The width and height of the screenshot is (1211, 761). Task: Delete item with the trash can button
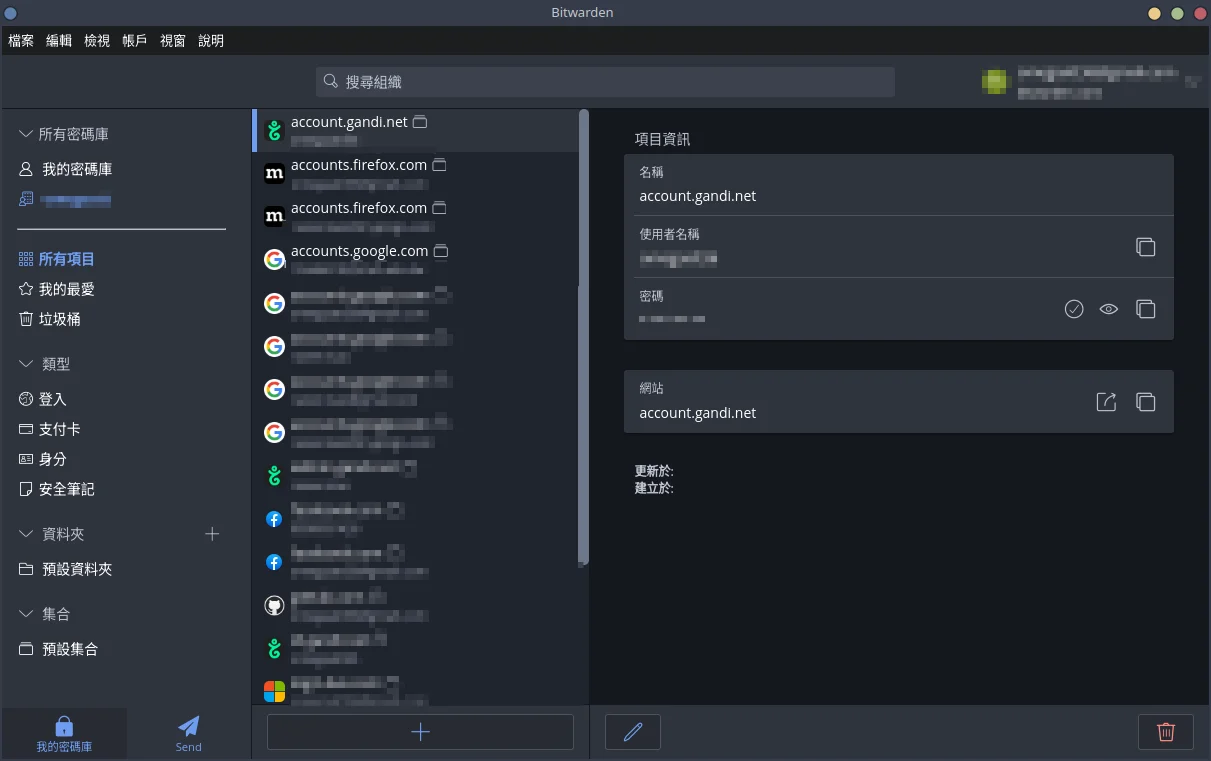coord(1166,732)
